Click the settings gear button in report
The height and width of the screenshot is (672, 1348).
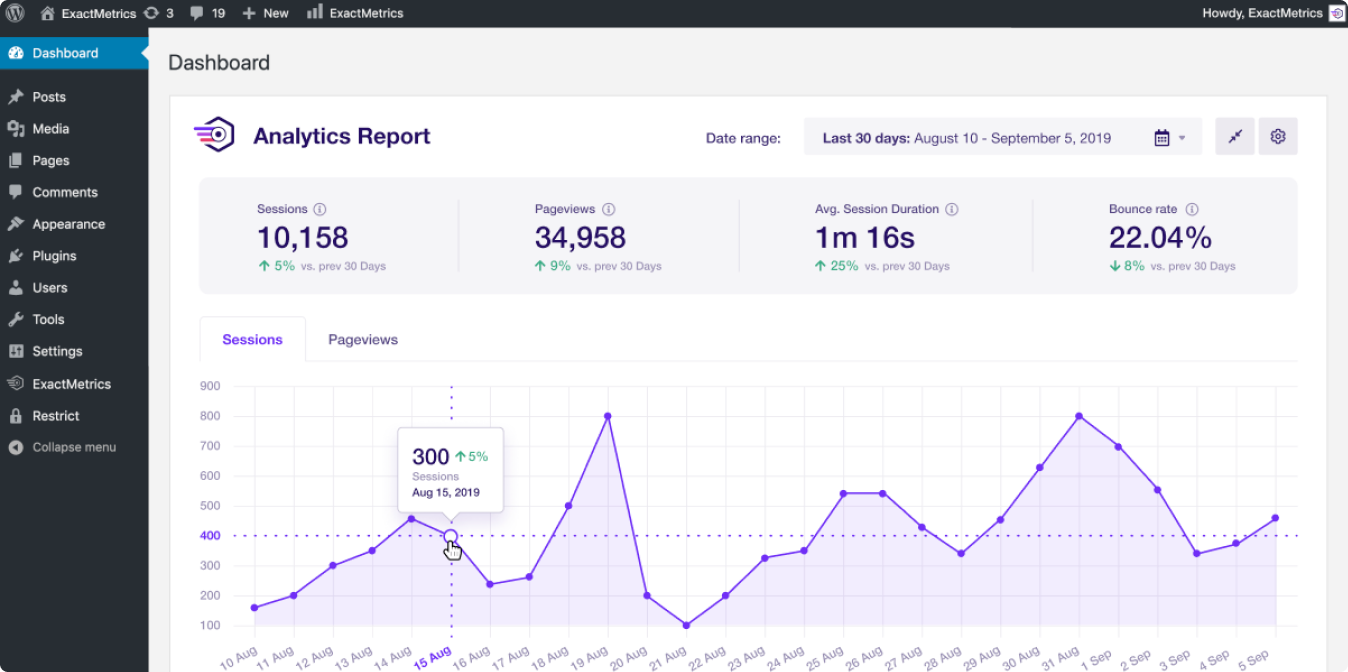(x=1277, y=137)
